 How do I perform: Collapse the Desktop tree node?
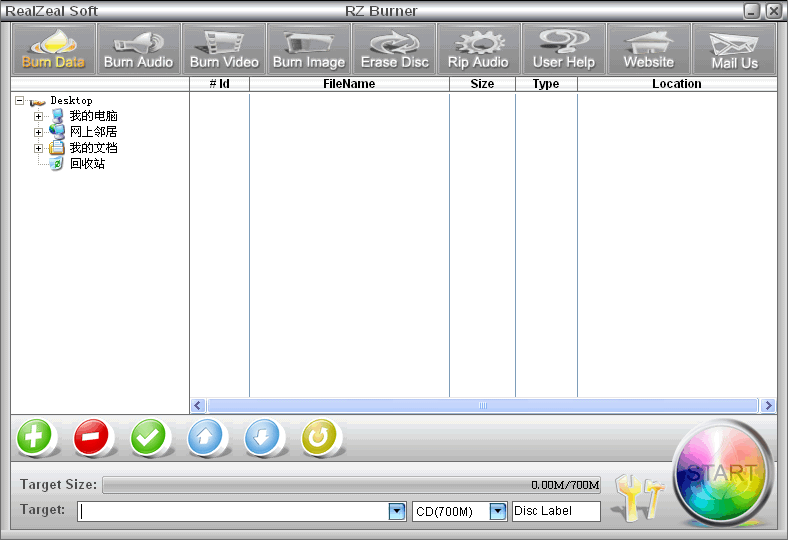(20, 100)
